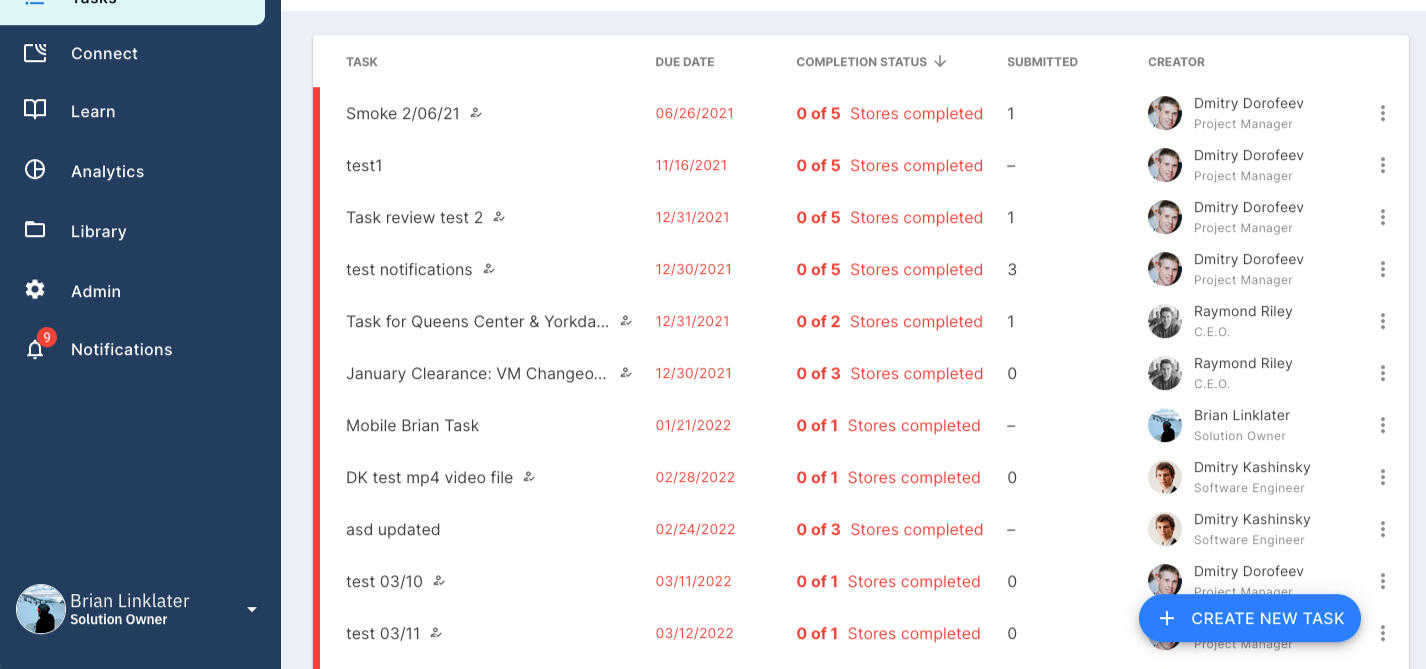
Task: Click the Create New Task button
Action: (1249, 618)
